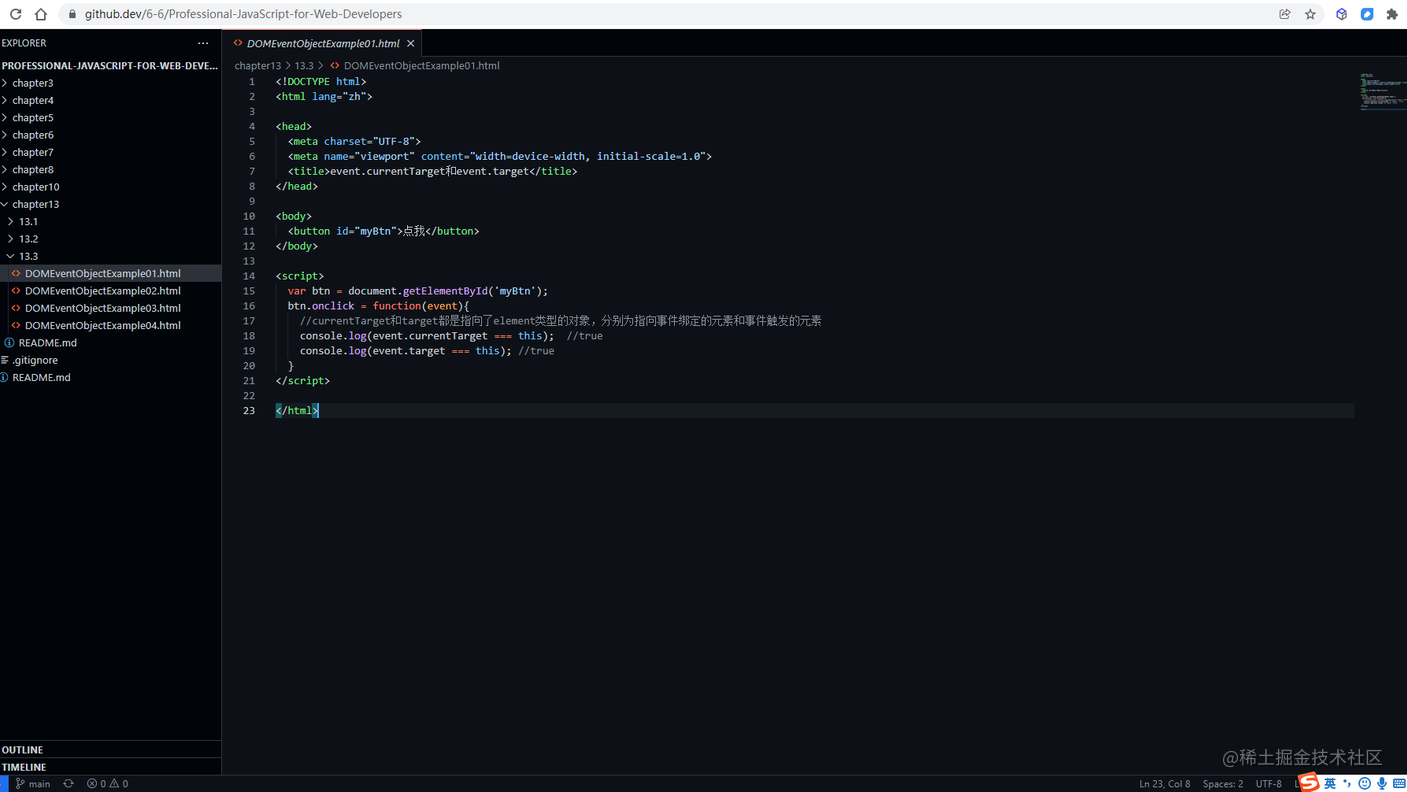The image size is (1407, 792).
Task: Click the Explorer views actions ellipsis icon
Action: coord(203,43)
